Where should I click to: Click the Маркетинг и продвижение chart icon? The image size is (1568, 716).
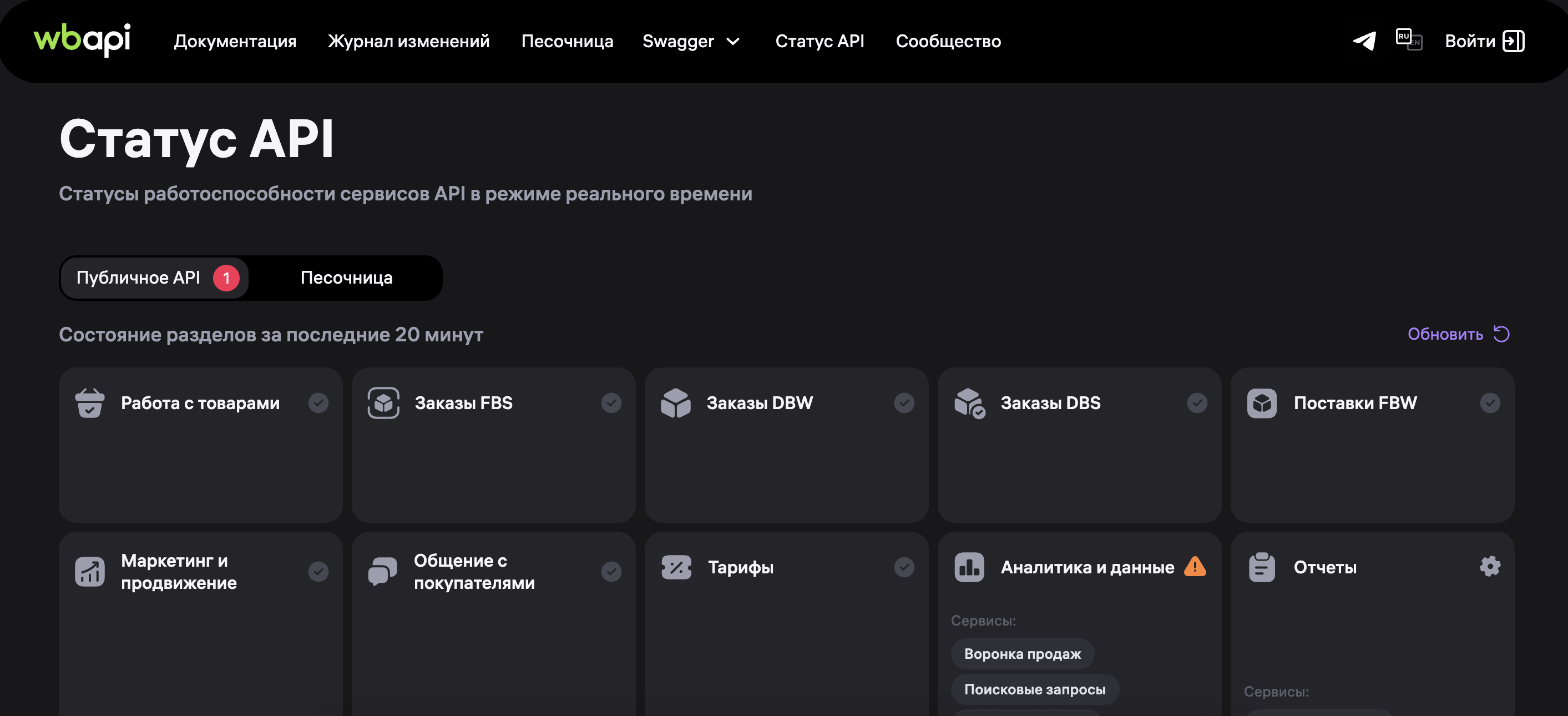pos(89,571)
